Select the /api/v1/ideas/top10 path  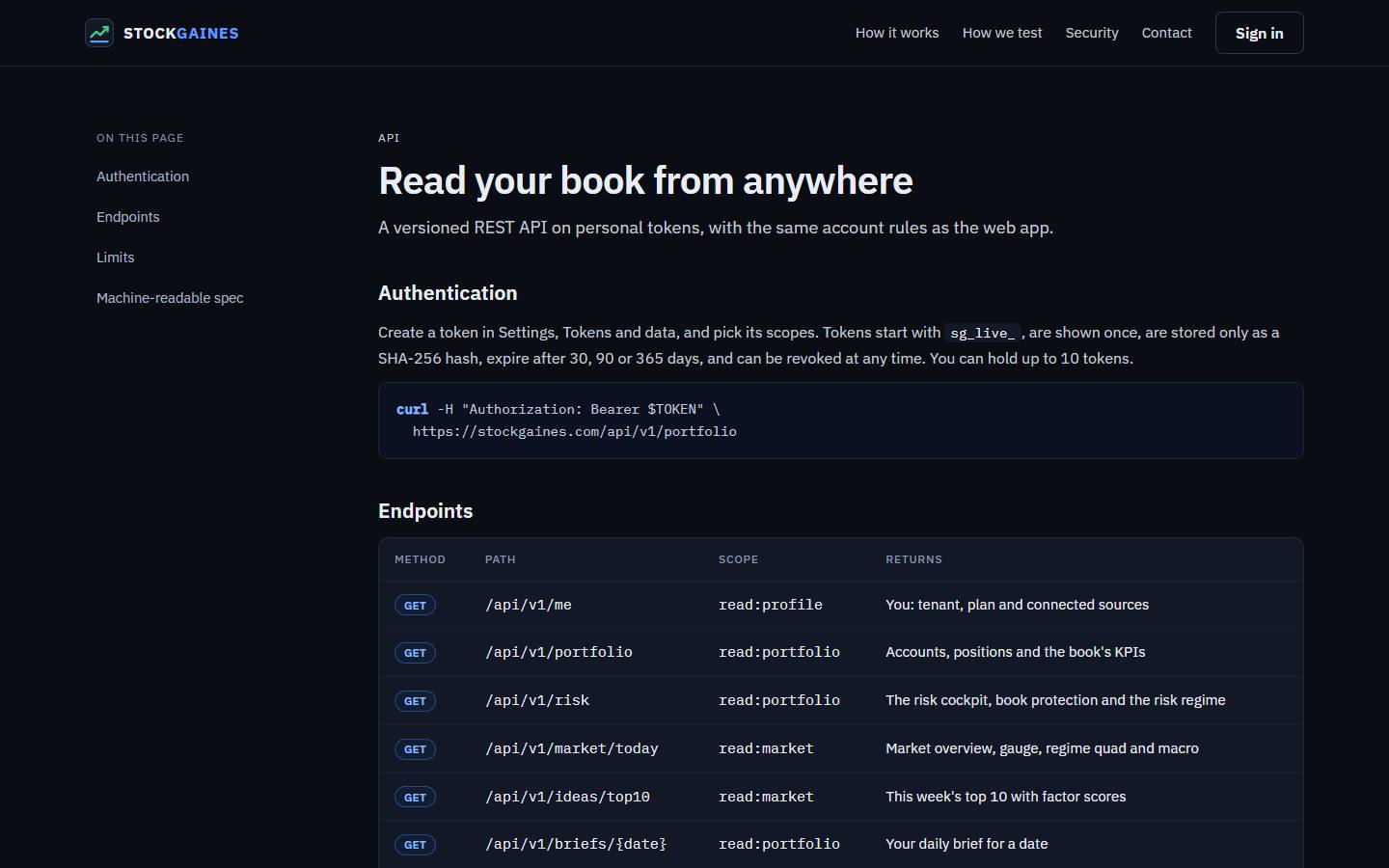(x=568, y=797)
